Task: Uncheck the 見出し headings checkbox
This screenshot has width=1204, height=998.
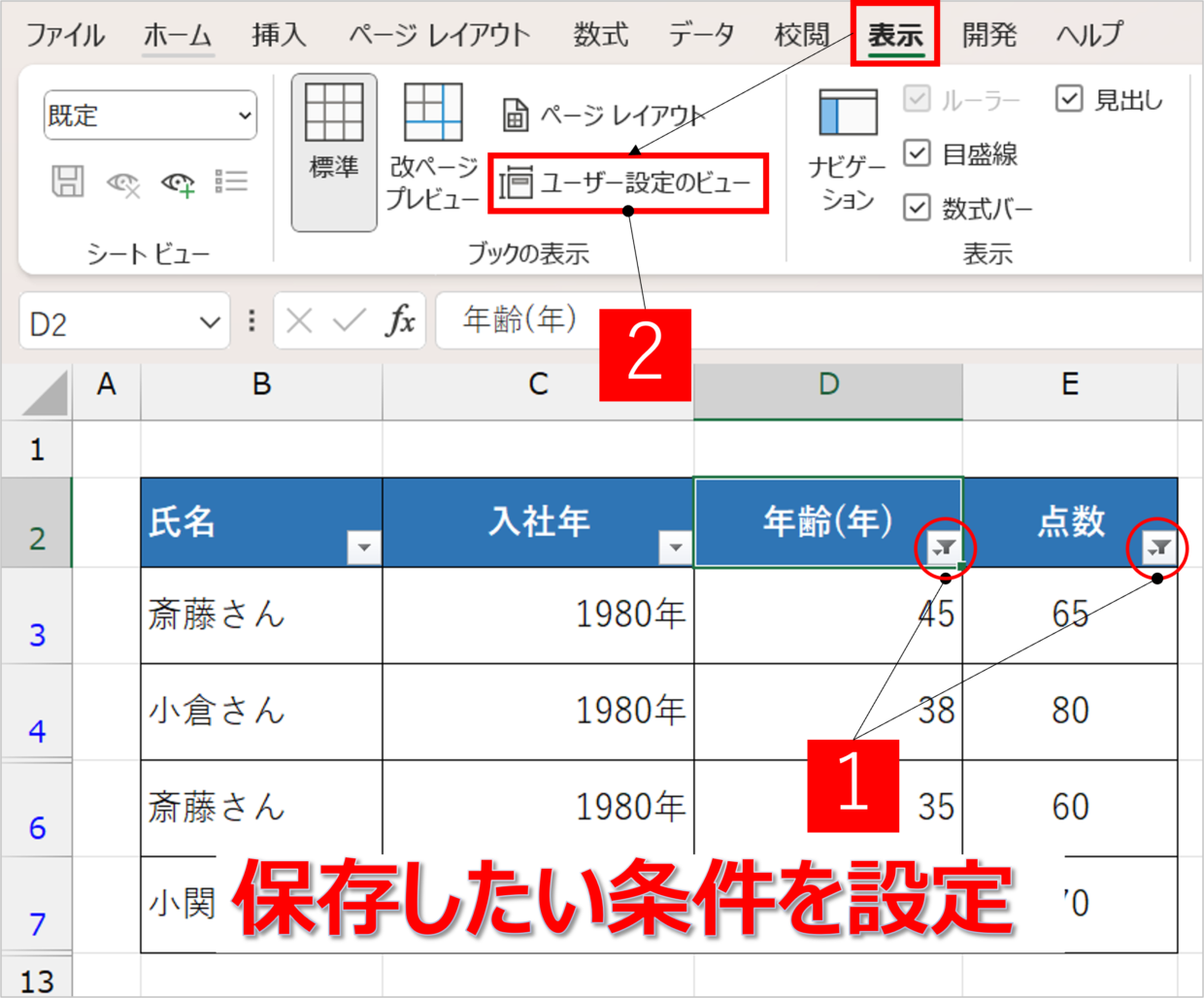Action: pos(1069,99)
